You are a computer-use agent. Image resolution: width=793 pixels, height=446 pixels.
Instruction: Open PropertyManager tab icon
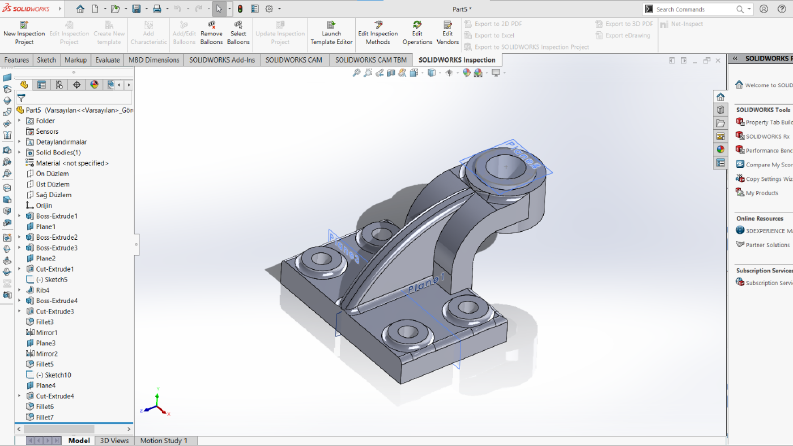41,85
